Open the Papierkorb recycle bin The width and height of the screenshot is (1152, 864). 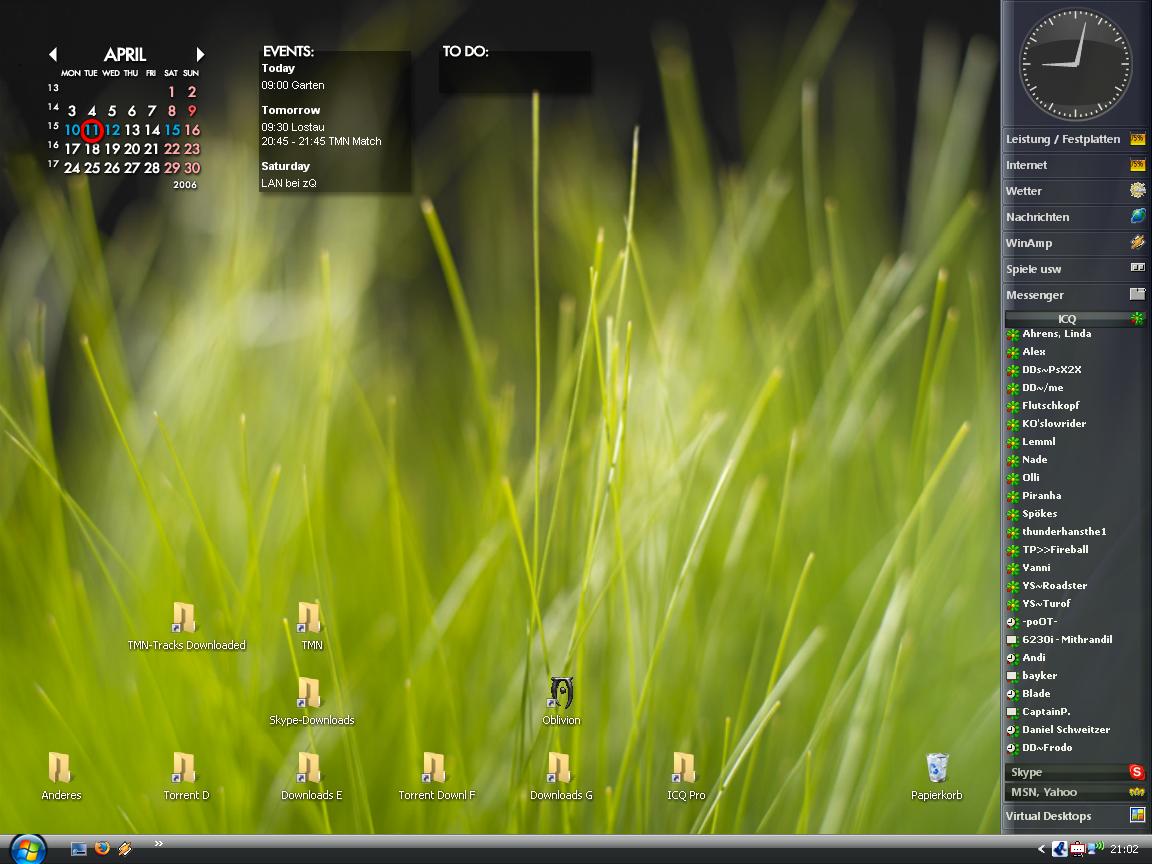[x=937, y=769]
